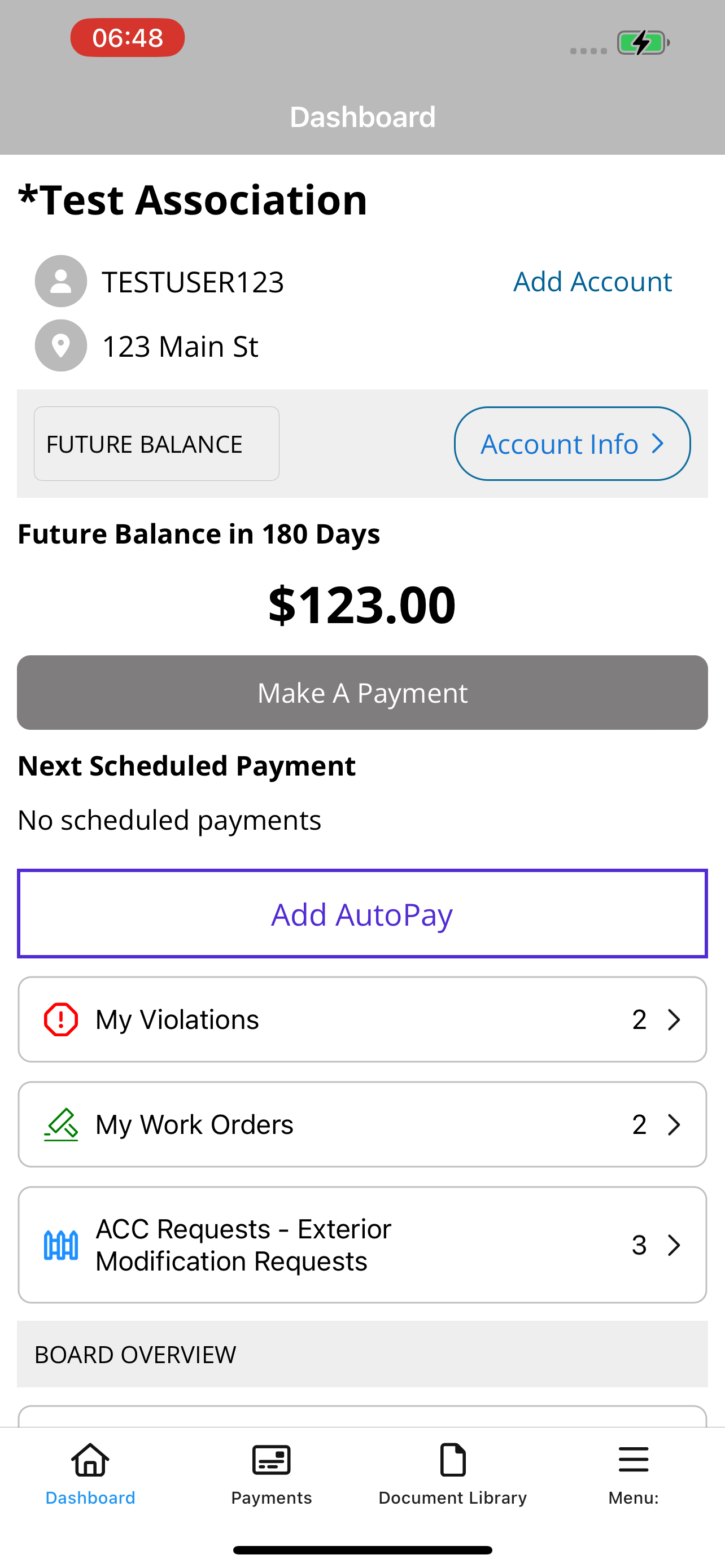
Task: Tap the Document Library page icon
Action: pyautogui.click(x=453, y=1460)
